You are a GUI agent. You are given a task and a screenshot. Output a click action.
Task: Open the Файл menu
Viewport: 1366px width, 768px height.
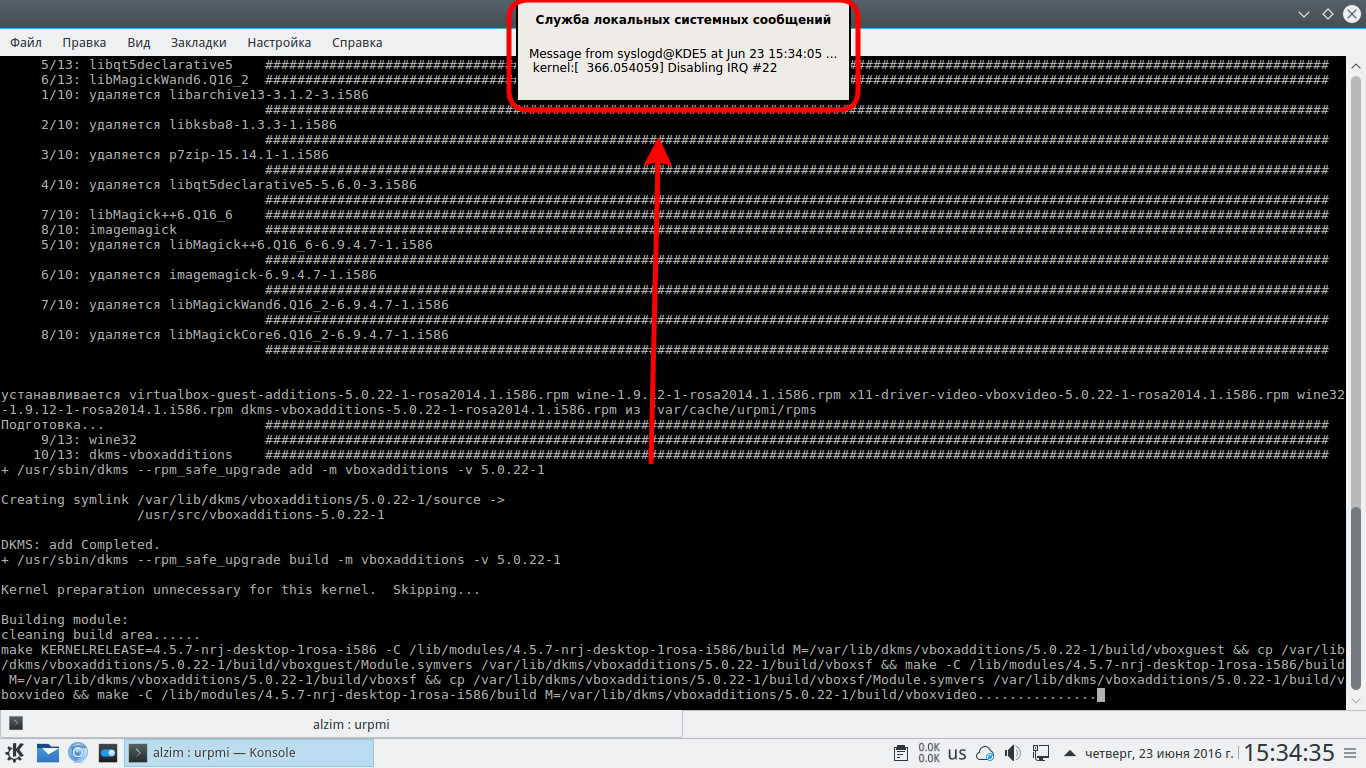[x=26, y=43]
